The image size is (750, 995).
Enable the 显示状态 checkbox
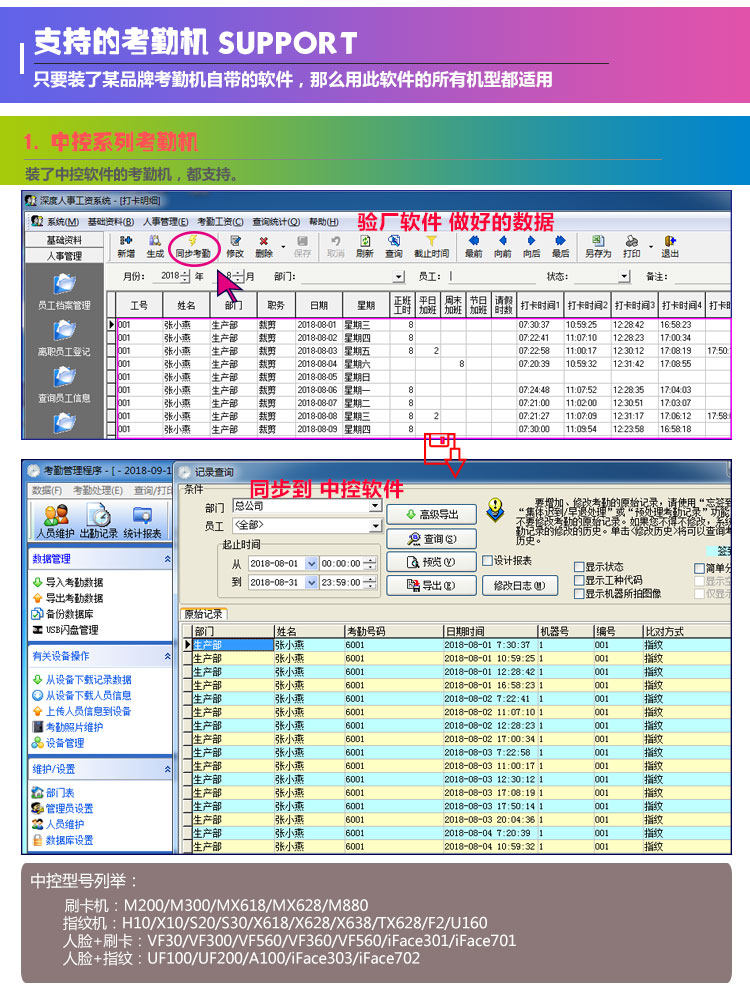coord(579,567)
